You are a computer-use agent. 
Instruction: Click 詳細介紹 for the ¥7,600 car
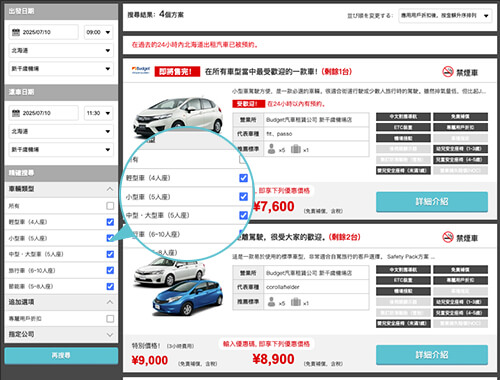(432, 202)
